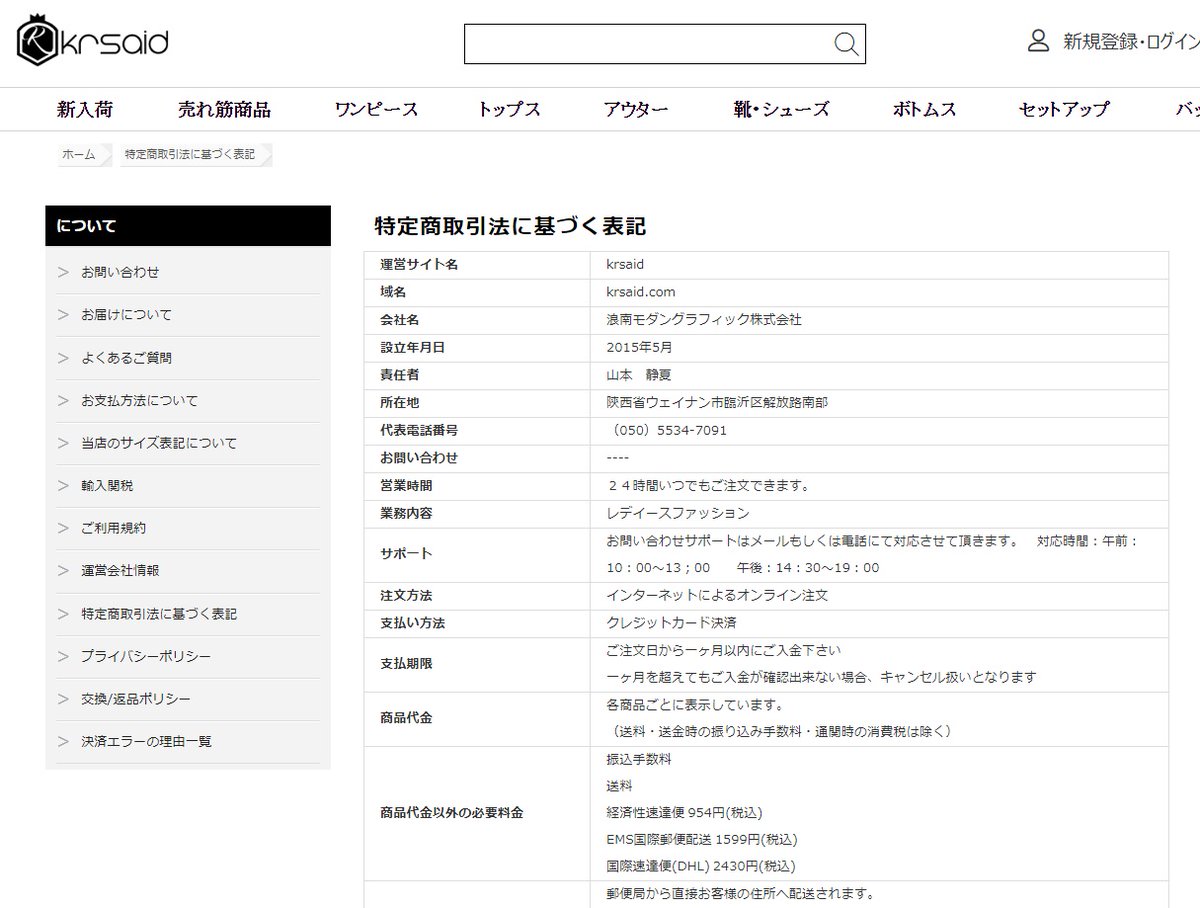Image resolution: width=1200 pixels, height=908 pixels.
Task: Open the ボトムス menu
Action: click(x=924, y=109)
